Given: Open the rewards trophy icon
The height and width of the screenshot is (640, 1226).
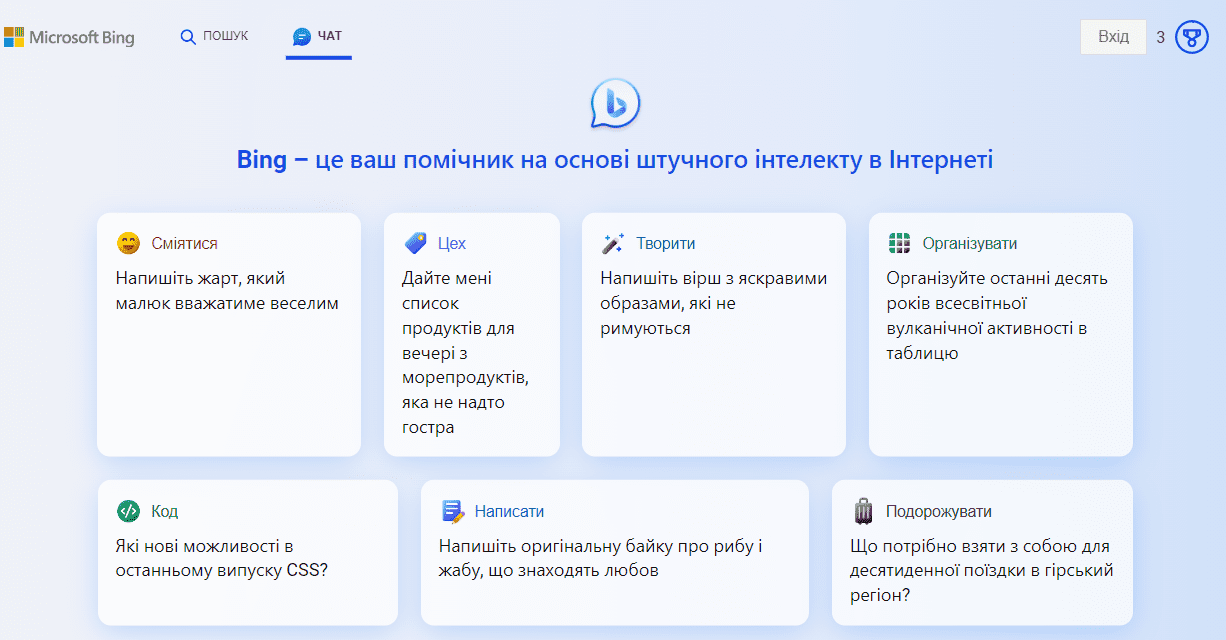Looking at the screenshot, I should (1192, 38).
